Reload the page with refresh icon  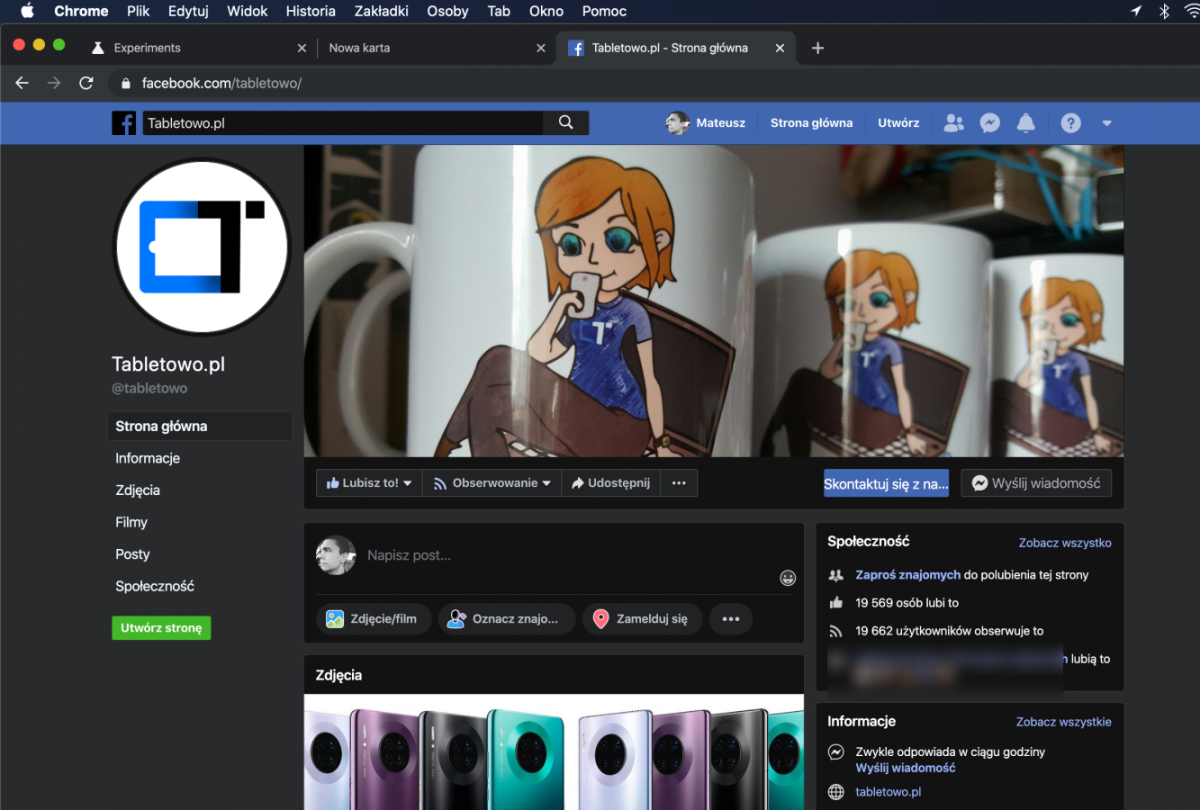point(86,83)
